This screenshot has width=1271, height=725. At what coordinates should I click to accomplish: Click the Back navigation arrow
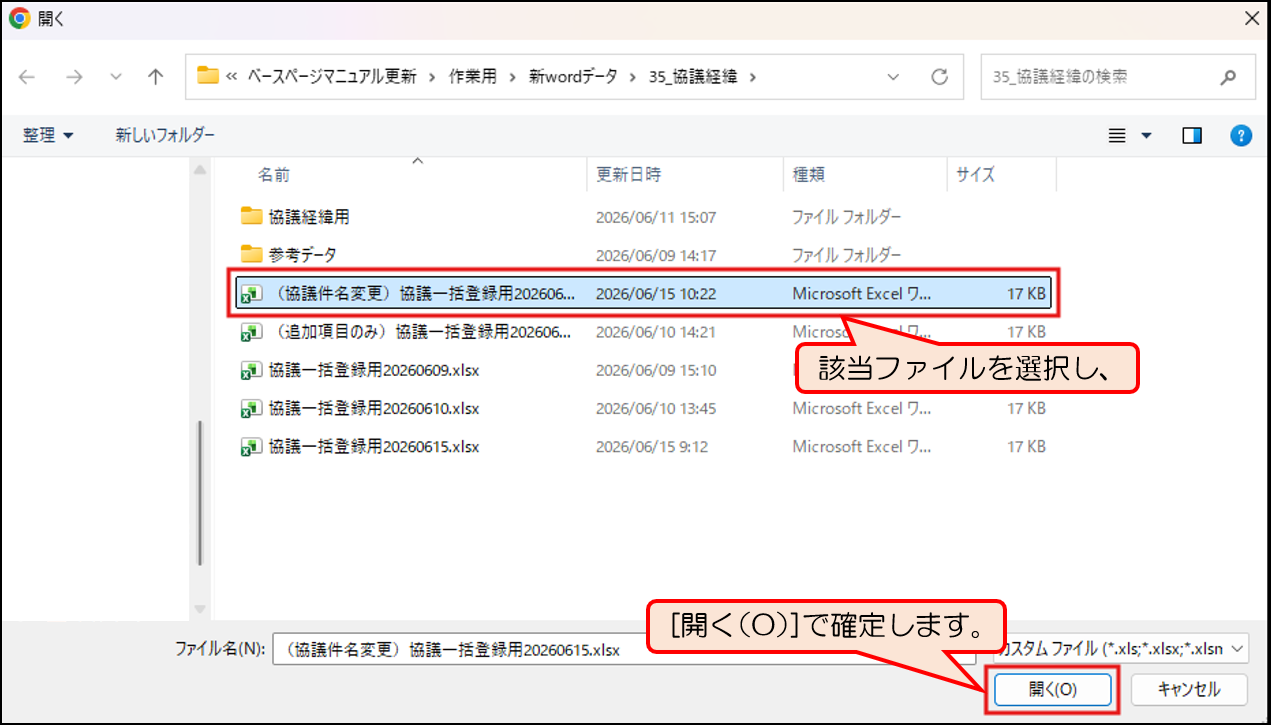tap(27, 77)
